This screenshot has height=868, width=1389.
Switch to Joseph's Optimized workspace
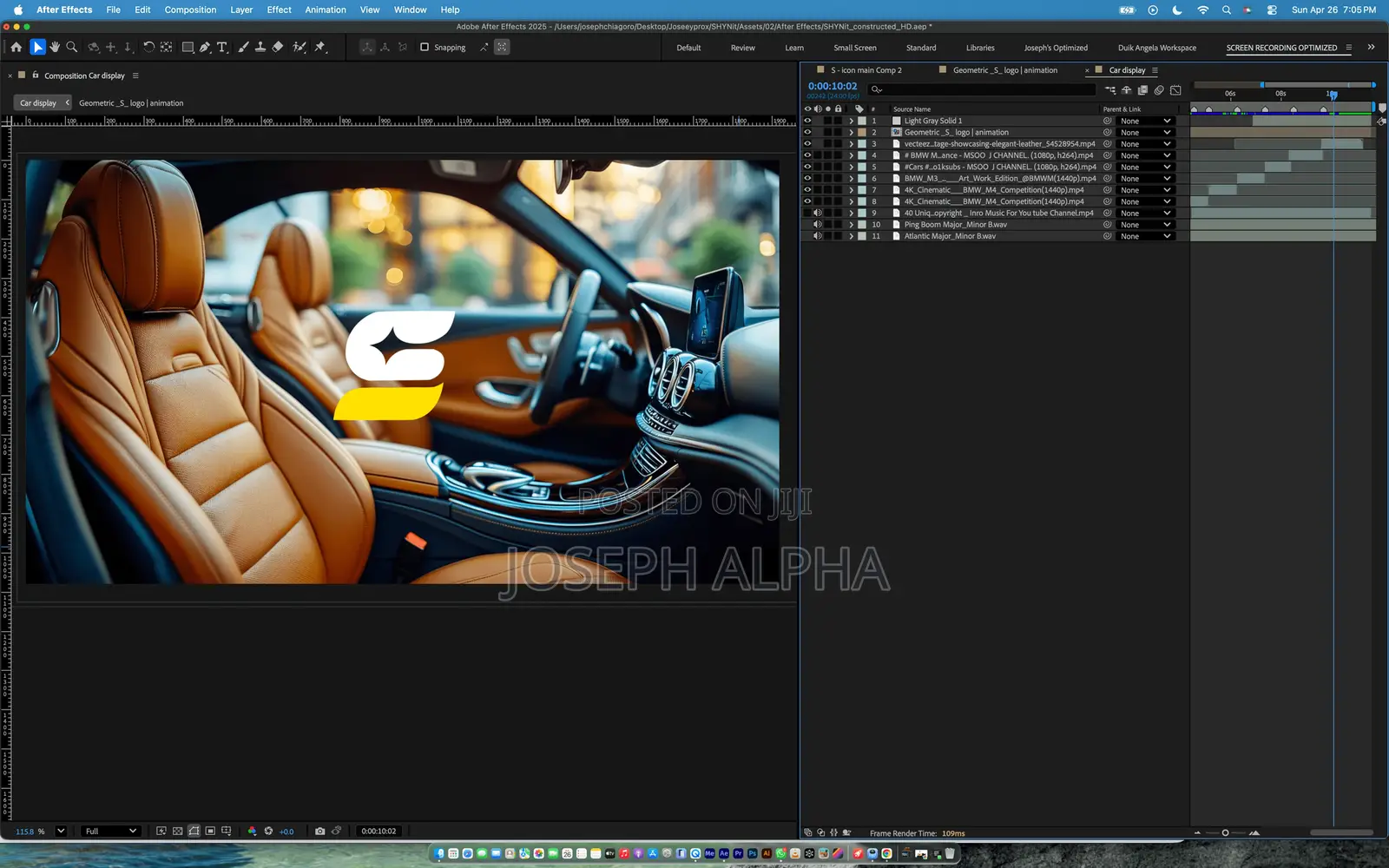[1056, 48]
